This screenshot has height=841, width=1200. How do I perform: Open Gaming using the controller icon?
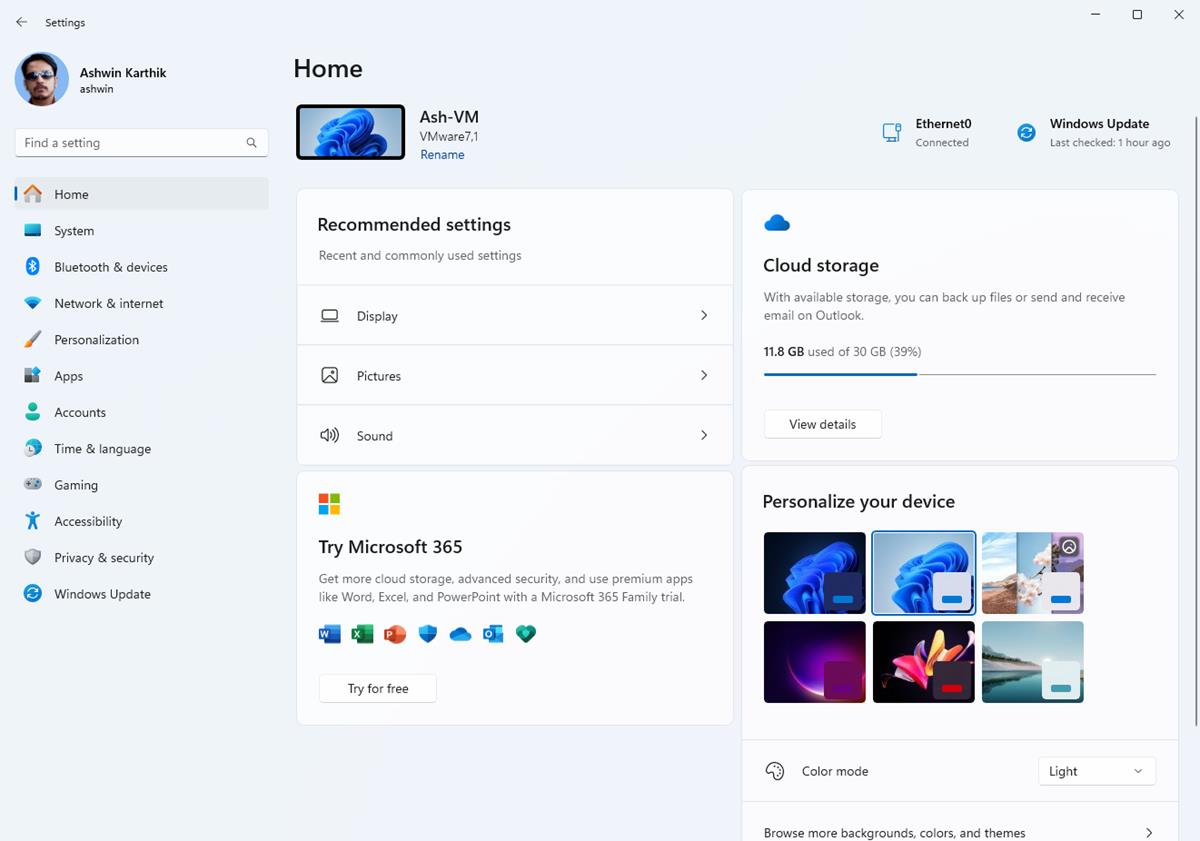point(31,485)
